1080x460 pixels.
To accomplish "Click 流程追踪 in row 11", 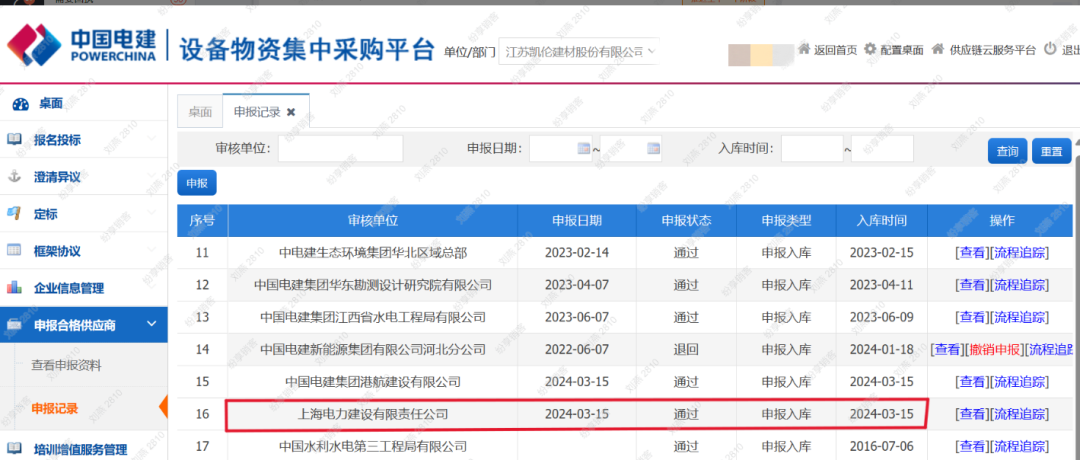I will pyautogui.click(x=1019, y=253).
